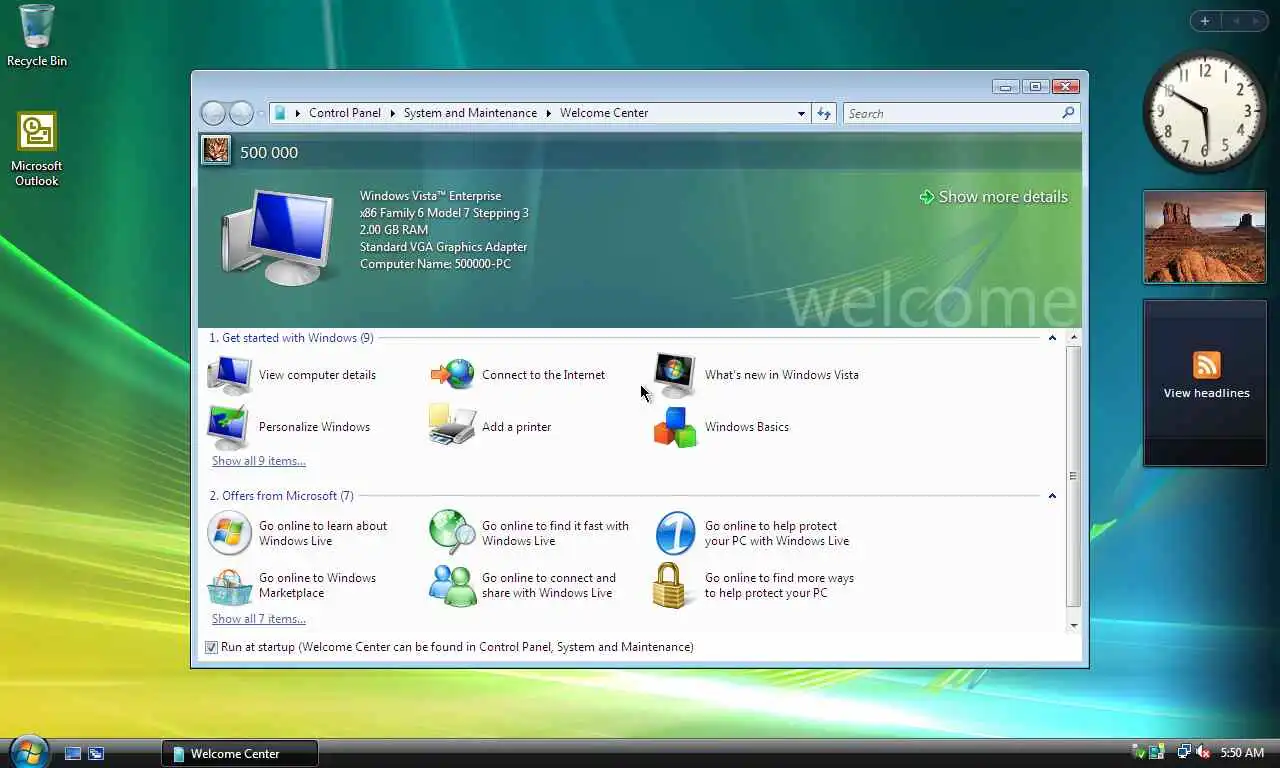
Task: Click the Welcome Center taskbar button
Action: tap(240, 754)
